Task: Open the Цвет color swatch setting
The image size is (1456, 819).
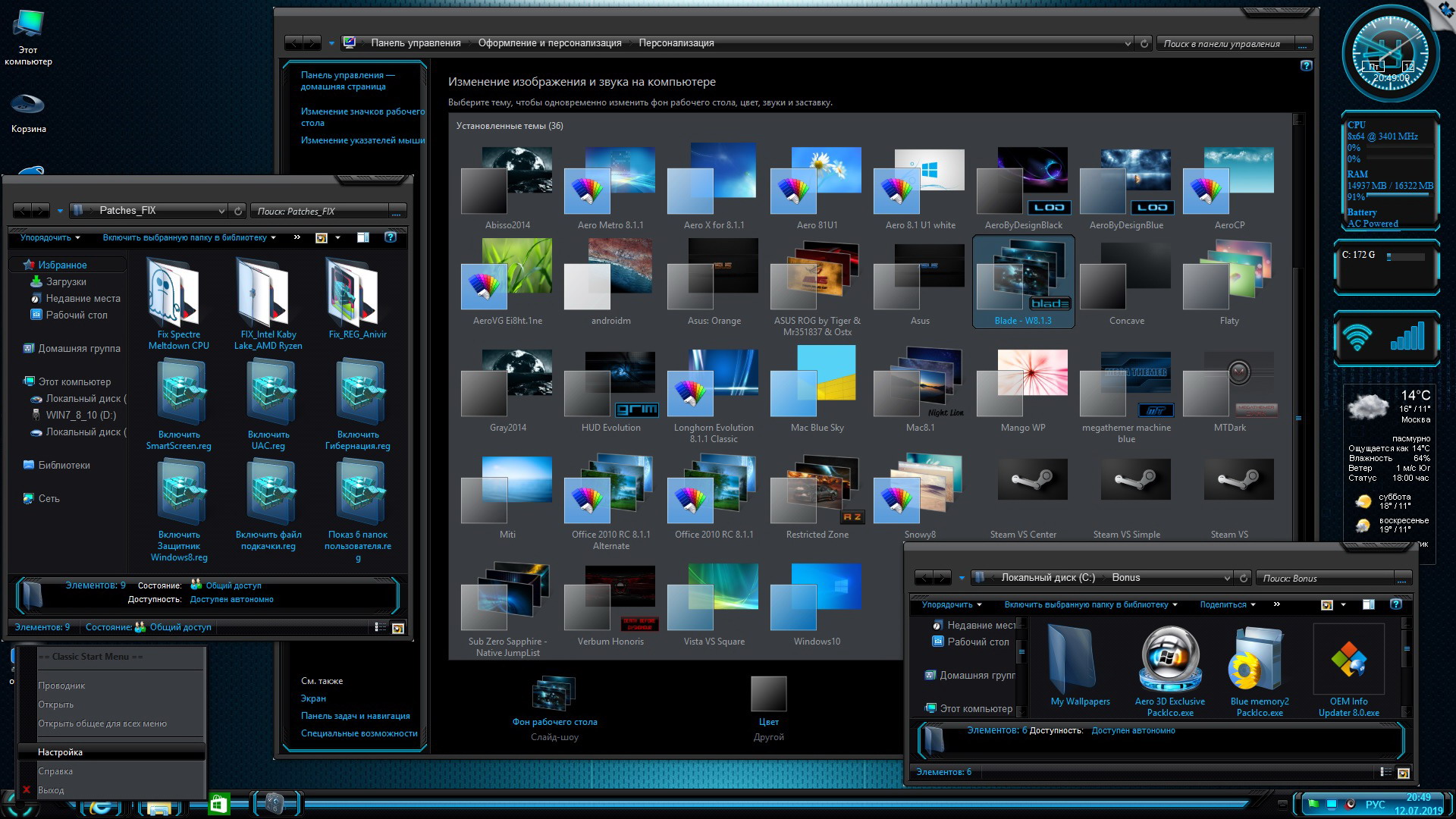Action: click(x=768, y=694)
